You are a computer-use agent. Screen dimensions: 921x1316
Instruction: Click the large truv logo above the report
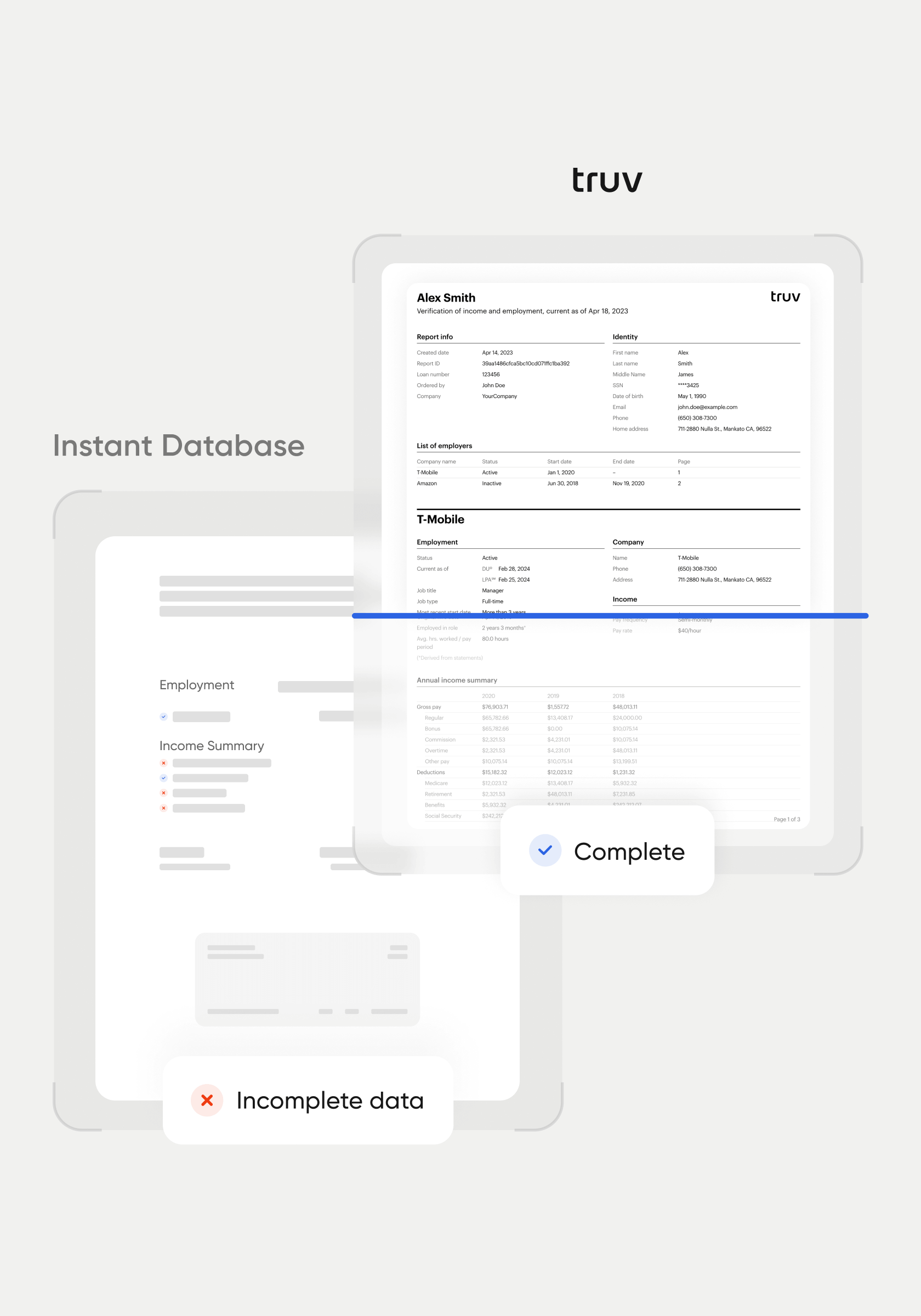607,180
